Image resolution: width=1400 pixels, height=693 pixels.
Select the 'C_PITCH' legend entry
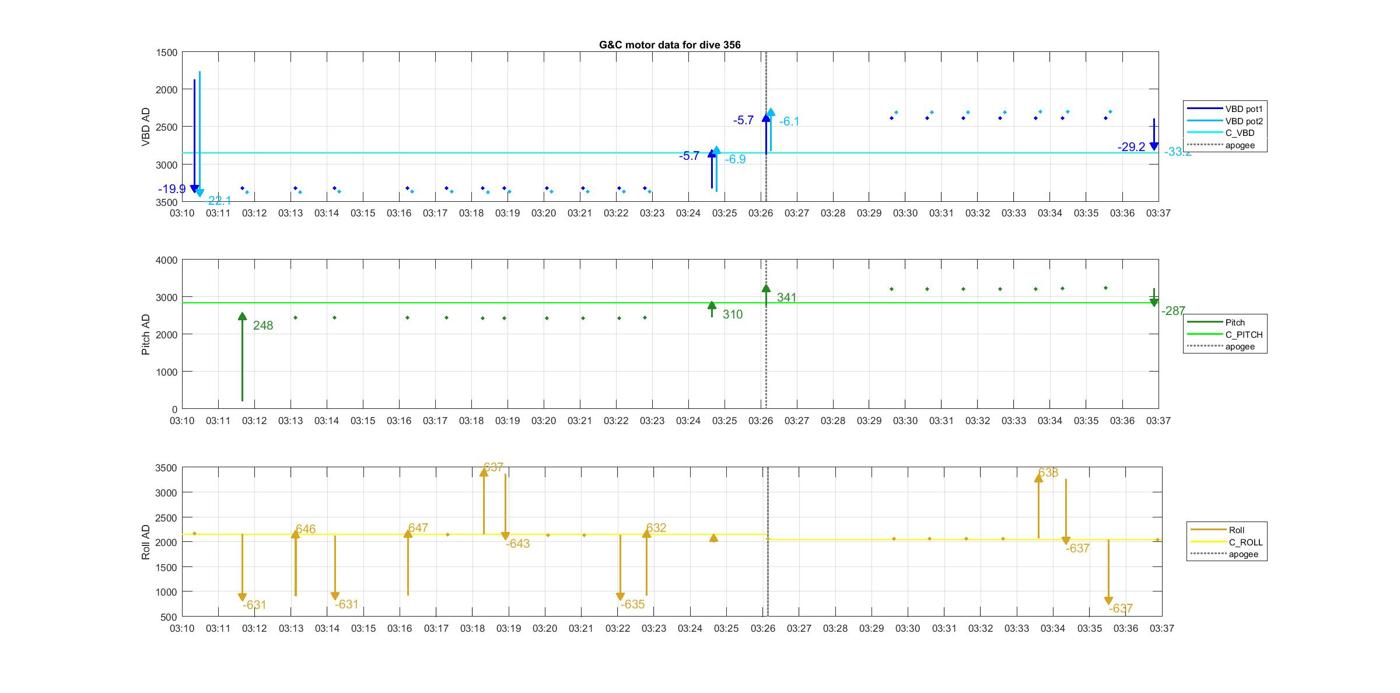tap(1227, 335)
